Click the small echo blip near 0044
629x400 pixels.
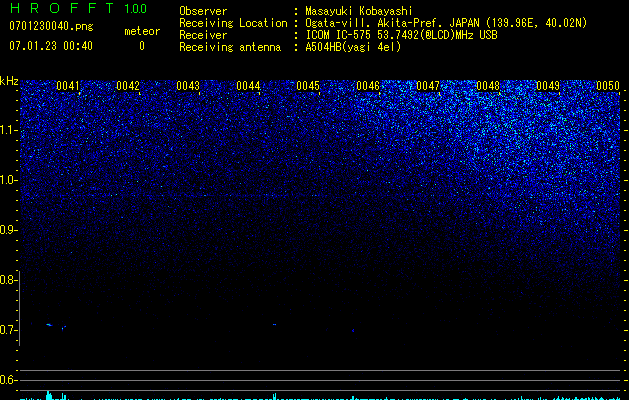click(274, 324)
